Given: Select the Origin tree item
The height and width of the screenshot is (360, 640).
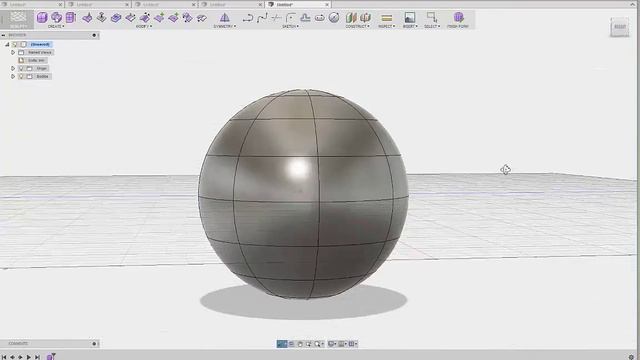Looking at the screenshot, I should point(41,68).
